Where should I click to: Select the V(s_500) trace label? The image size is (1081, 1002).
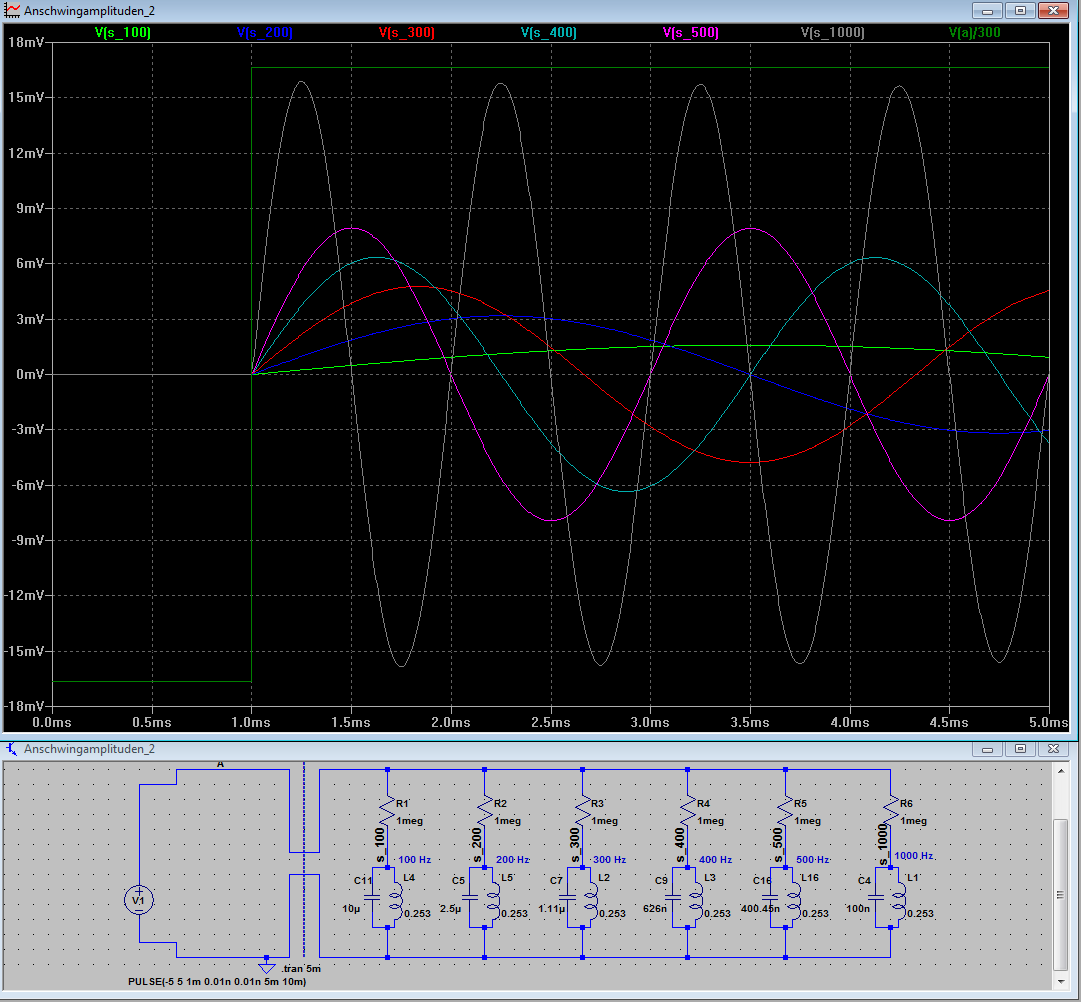pyautogui.click(x=690, y=33)
